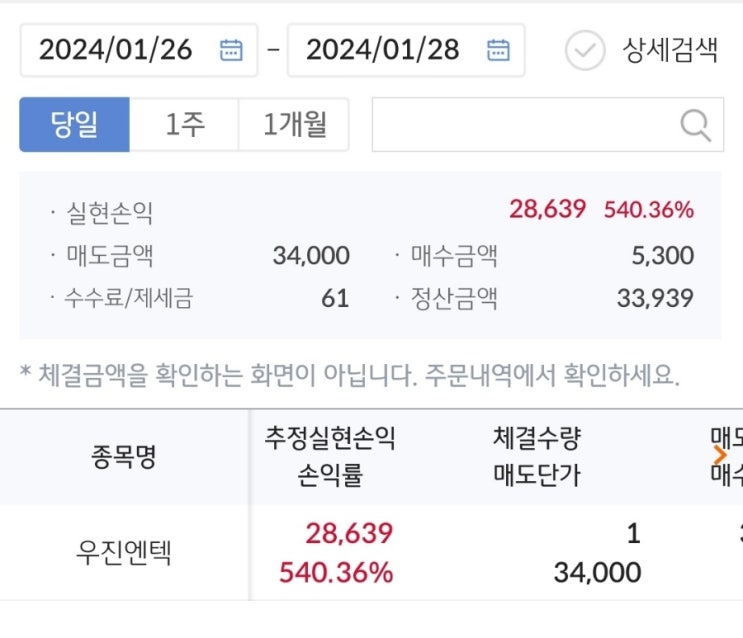Click the 매도단가 34,000 cell for 우진엔텍
743x638 pixels.
click(x=597, y=572)
